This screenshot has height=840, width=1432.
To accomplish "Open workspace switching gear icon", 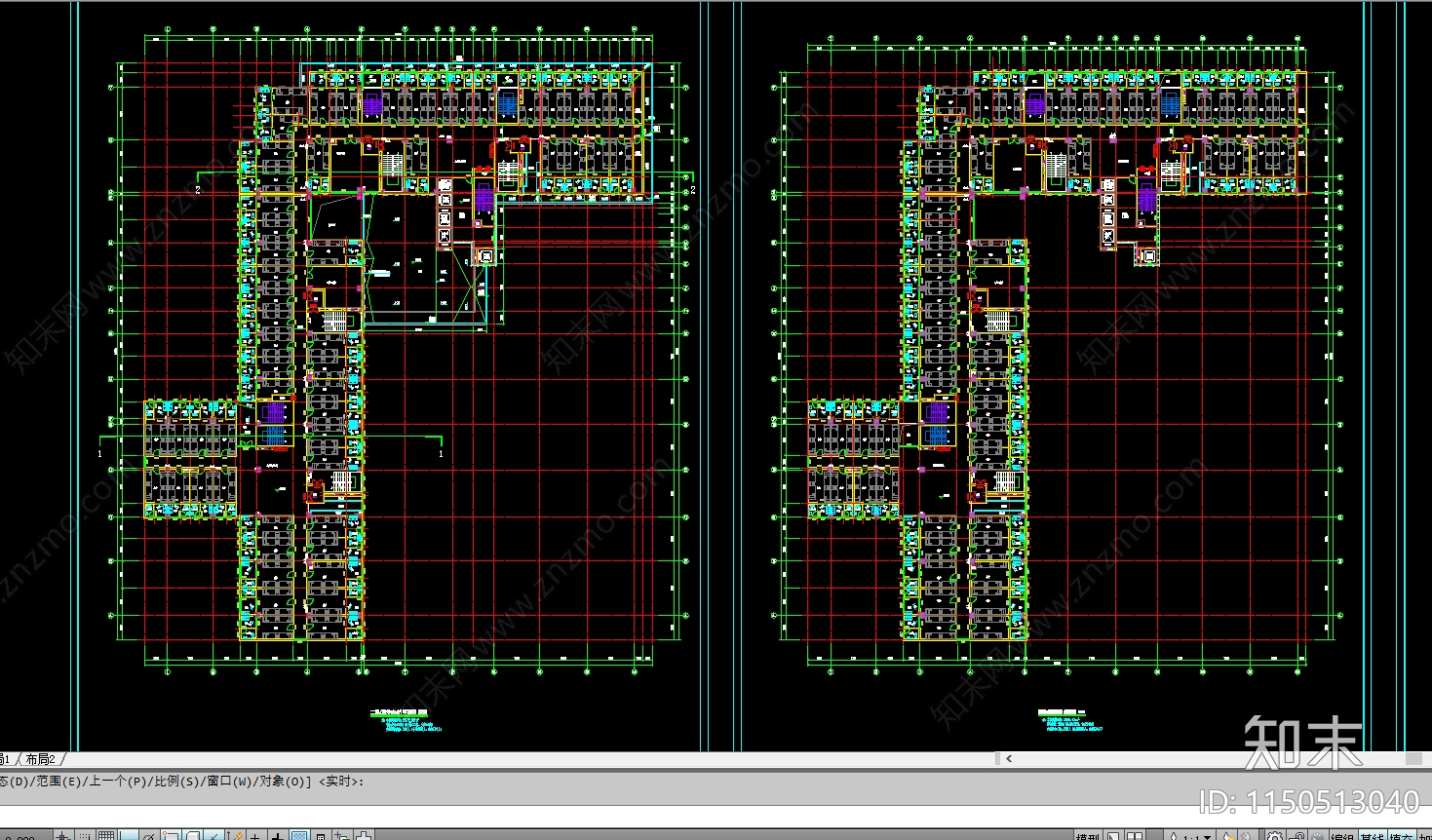I will [1275, 834].
